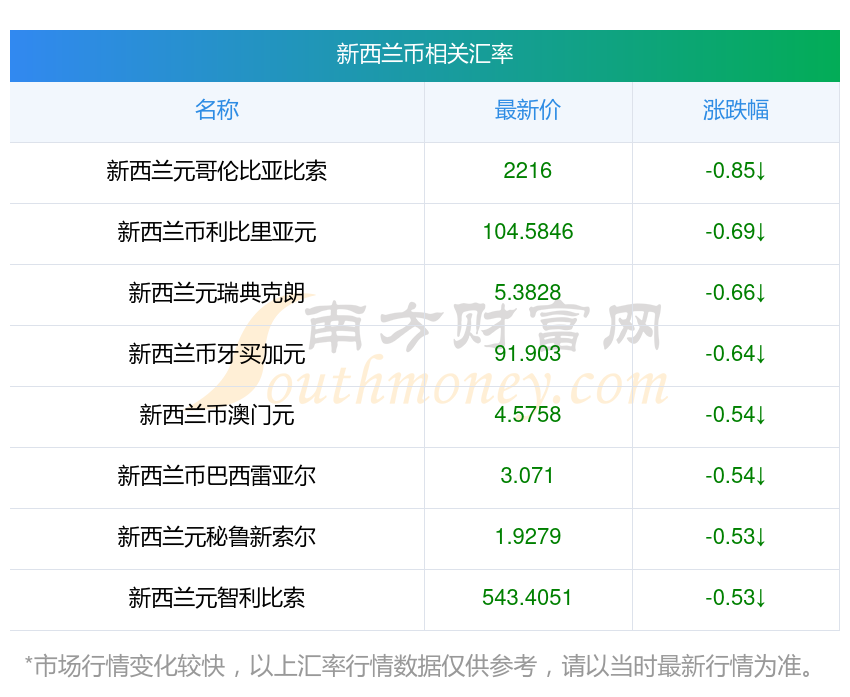Select the 新西兰币澳门元 row name
The height and width of the screenshot is (697, 850).
point(217,415)
